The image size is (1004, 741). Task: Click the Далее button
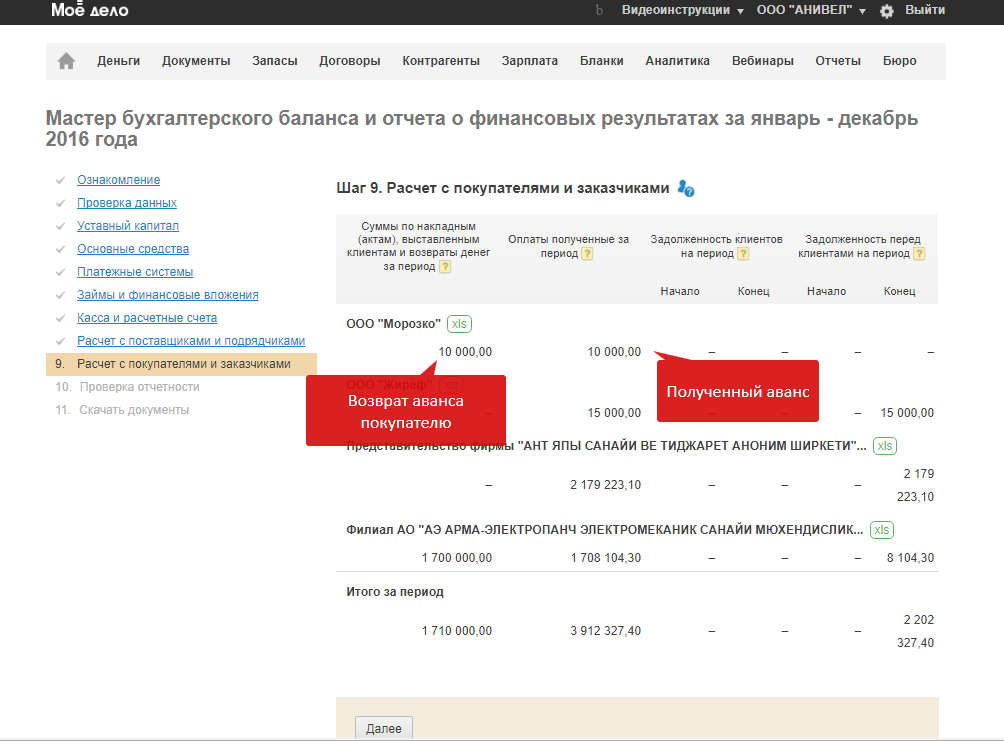[x=384, y=728]
